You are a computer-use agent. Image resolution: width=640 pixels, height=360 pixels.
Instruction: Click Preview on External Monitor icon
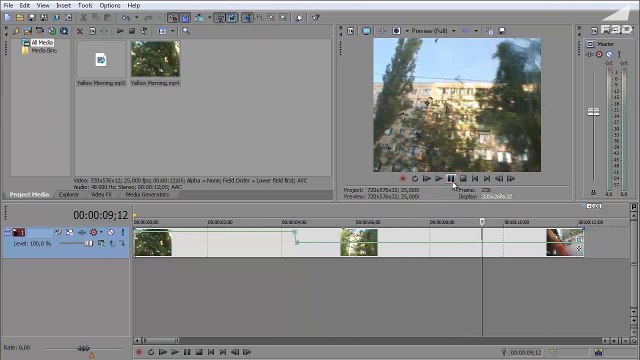367,31
